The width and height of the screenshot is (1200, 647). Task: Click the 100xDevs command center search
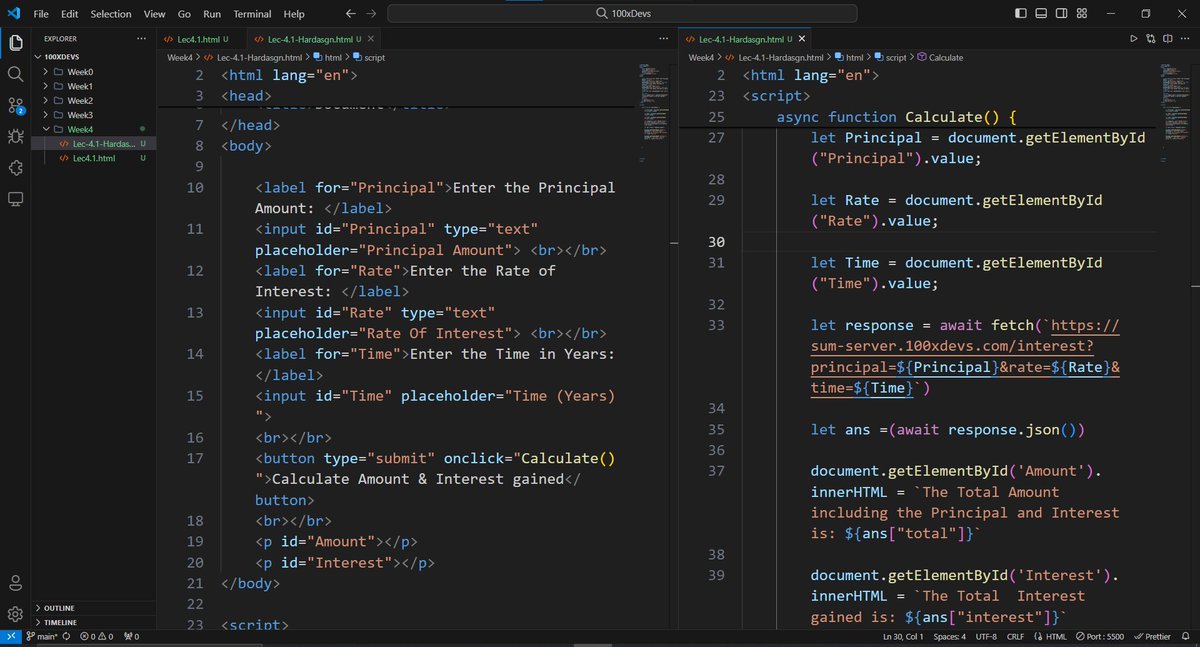click(622, 14)
